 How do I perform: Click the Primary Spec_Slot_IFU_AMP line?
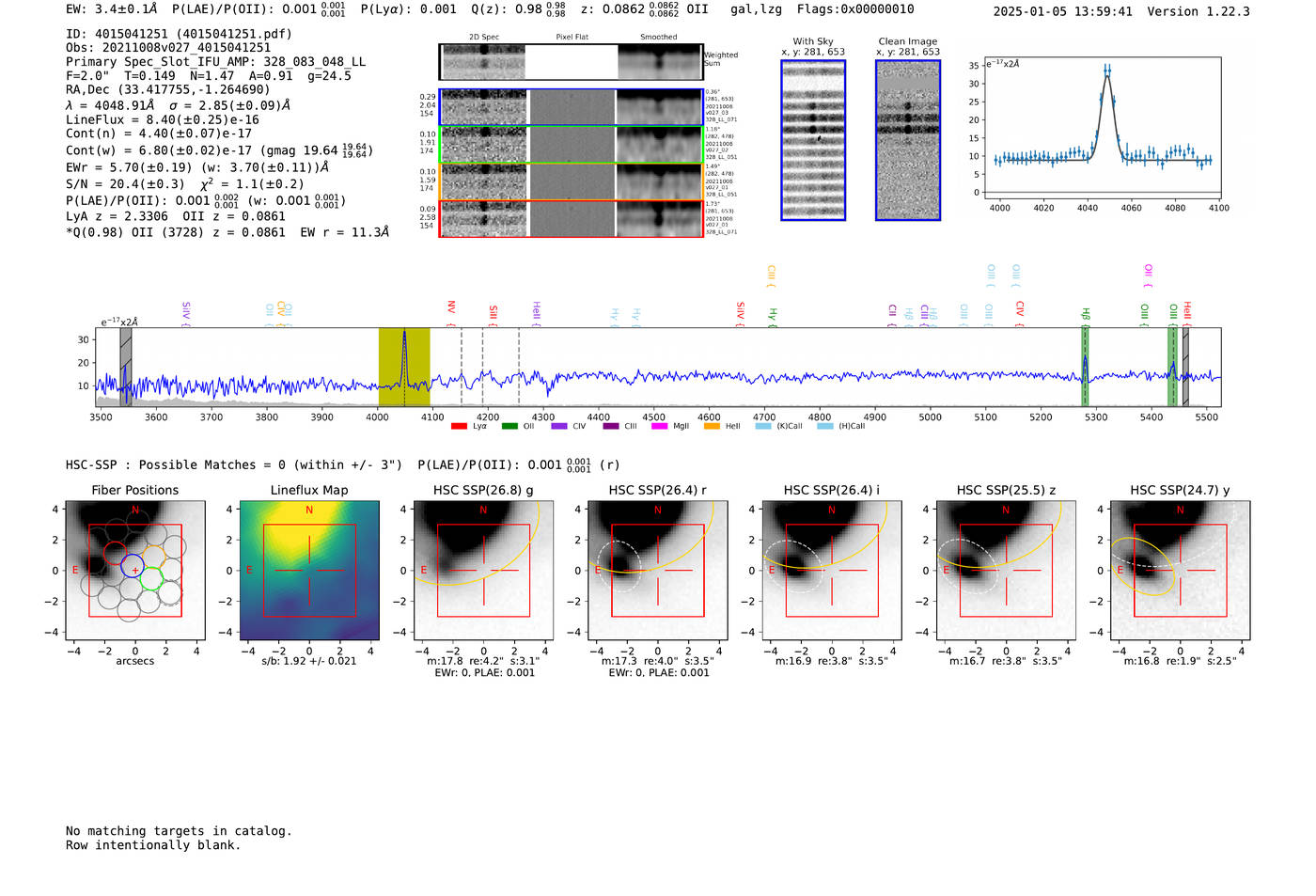coord(215,62)
